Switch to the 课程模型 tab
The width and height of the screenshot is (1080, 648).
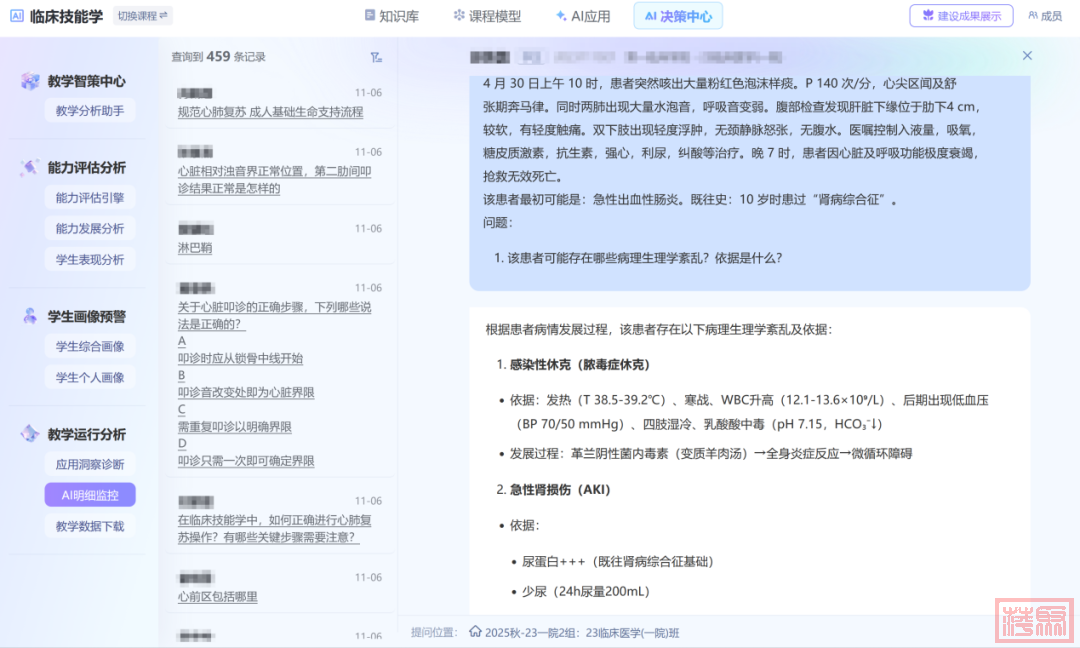(x=487, y=16)
